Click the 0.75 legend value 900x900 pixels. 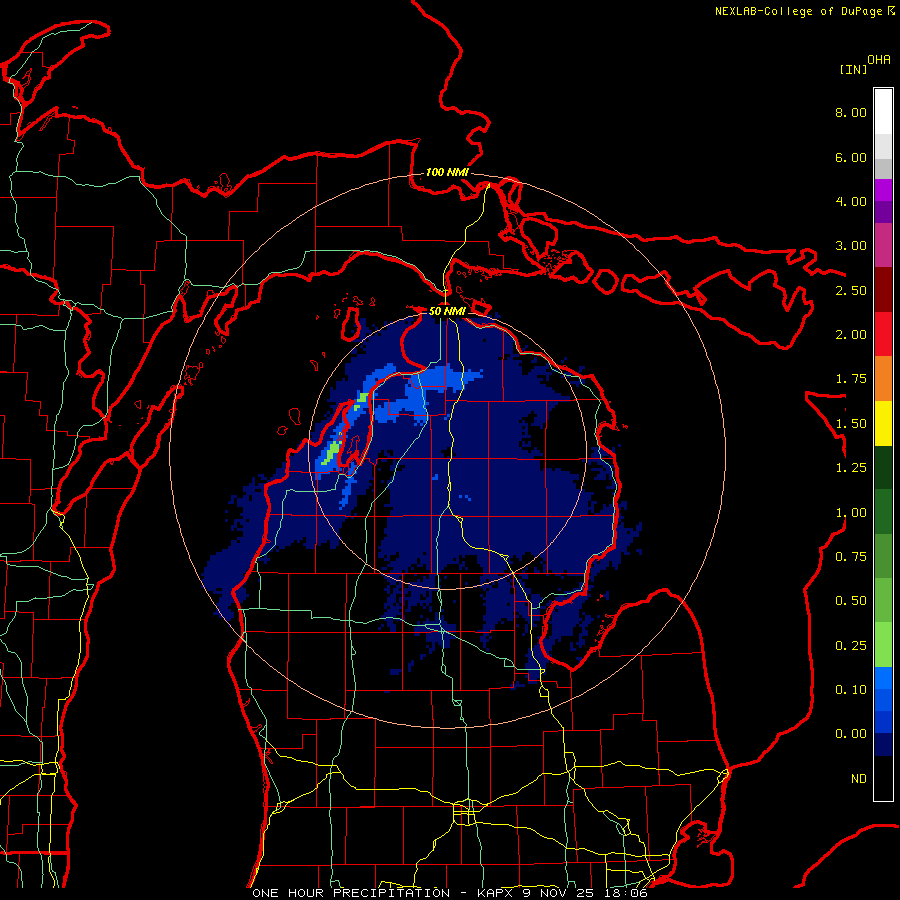(x=851, y=556)
